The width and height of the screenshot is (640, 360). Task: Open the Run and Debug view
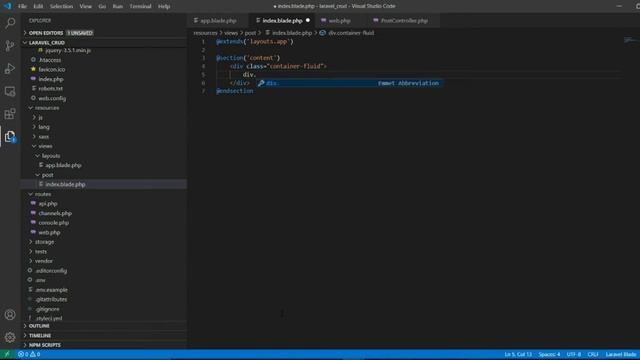[10, 68]
